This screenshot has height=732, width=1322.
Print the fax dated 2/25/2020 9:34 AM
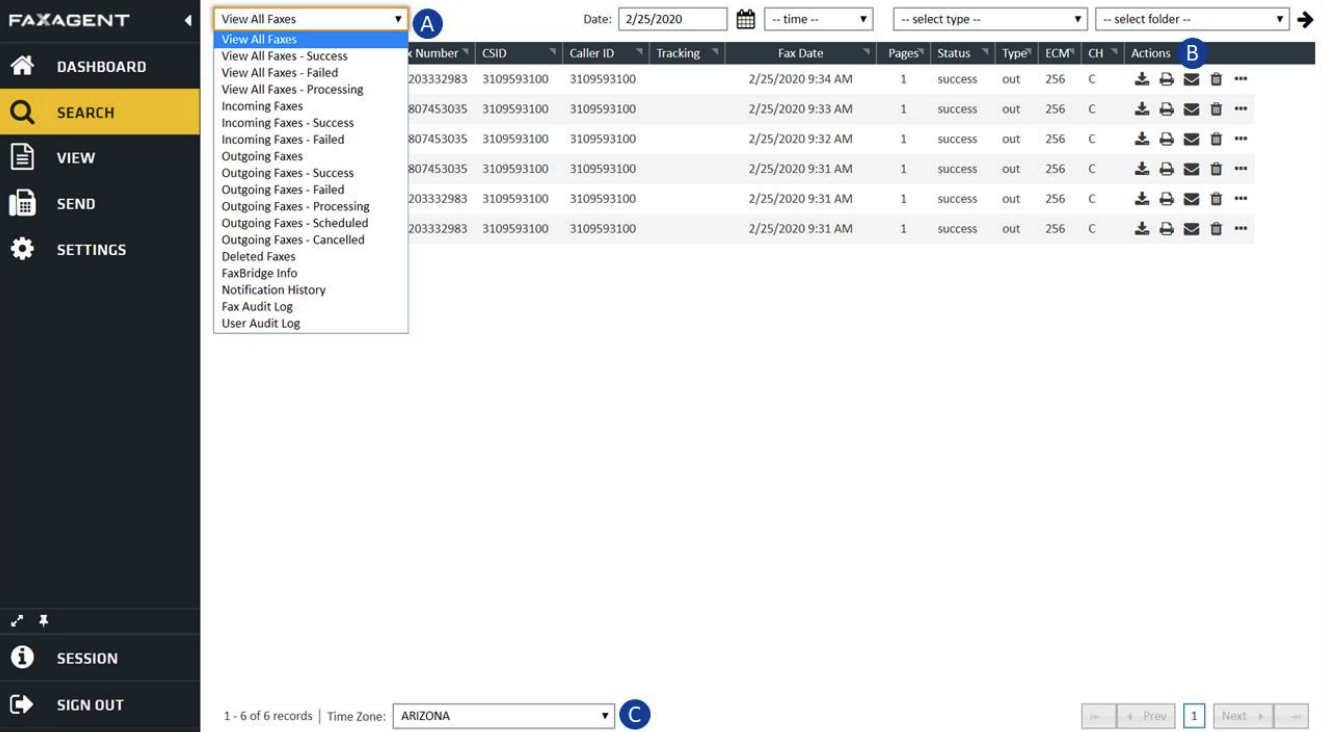coord(1166,79)
